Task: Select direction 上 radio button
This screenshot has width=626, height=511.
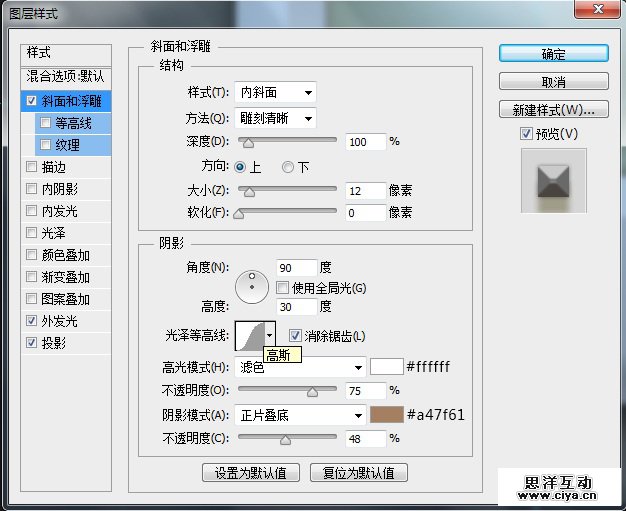Action: (x=240, y=166)
